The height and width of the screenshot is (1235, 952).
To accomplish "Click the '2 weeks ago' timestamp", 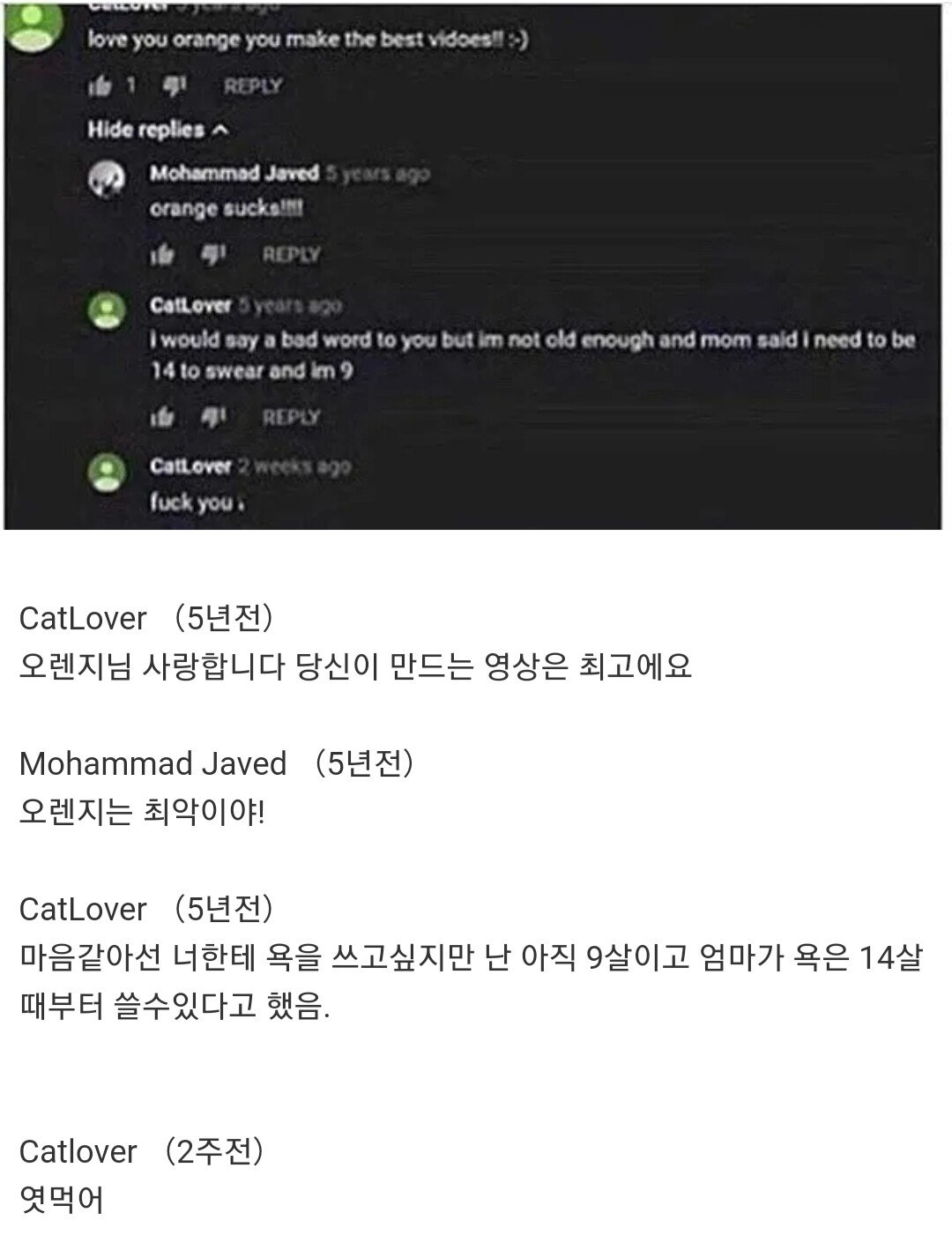I will (294, 466).
